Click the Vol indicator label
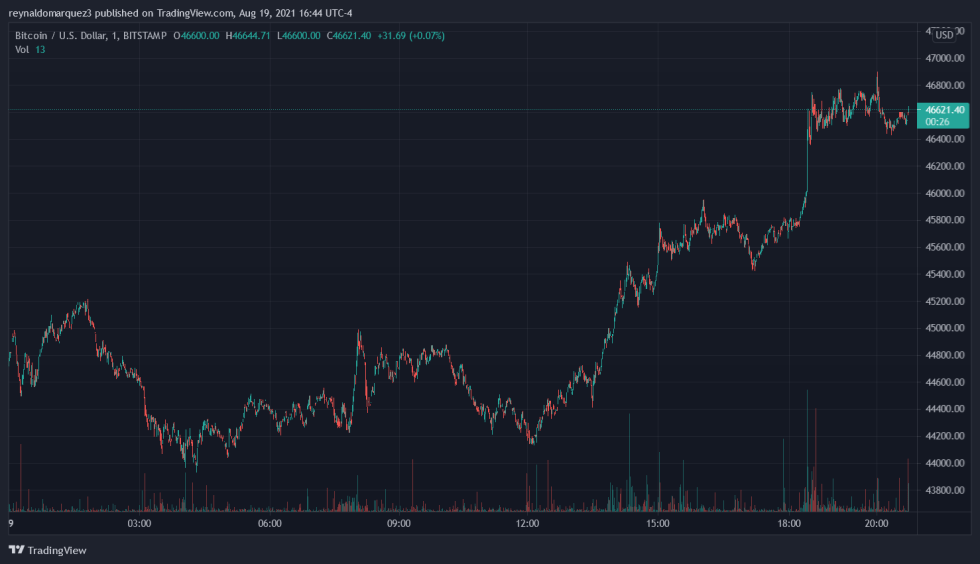 click(22, 49)
